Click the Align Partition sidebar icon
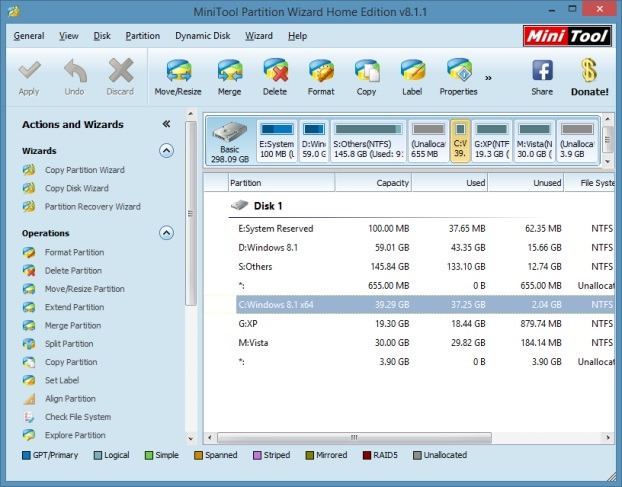 (29, 399)
